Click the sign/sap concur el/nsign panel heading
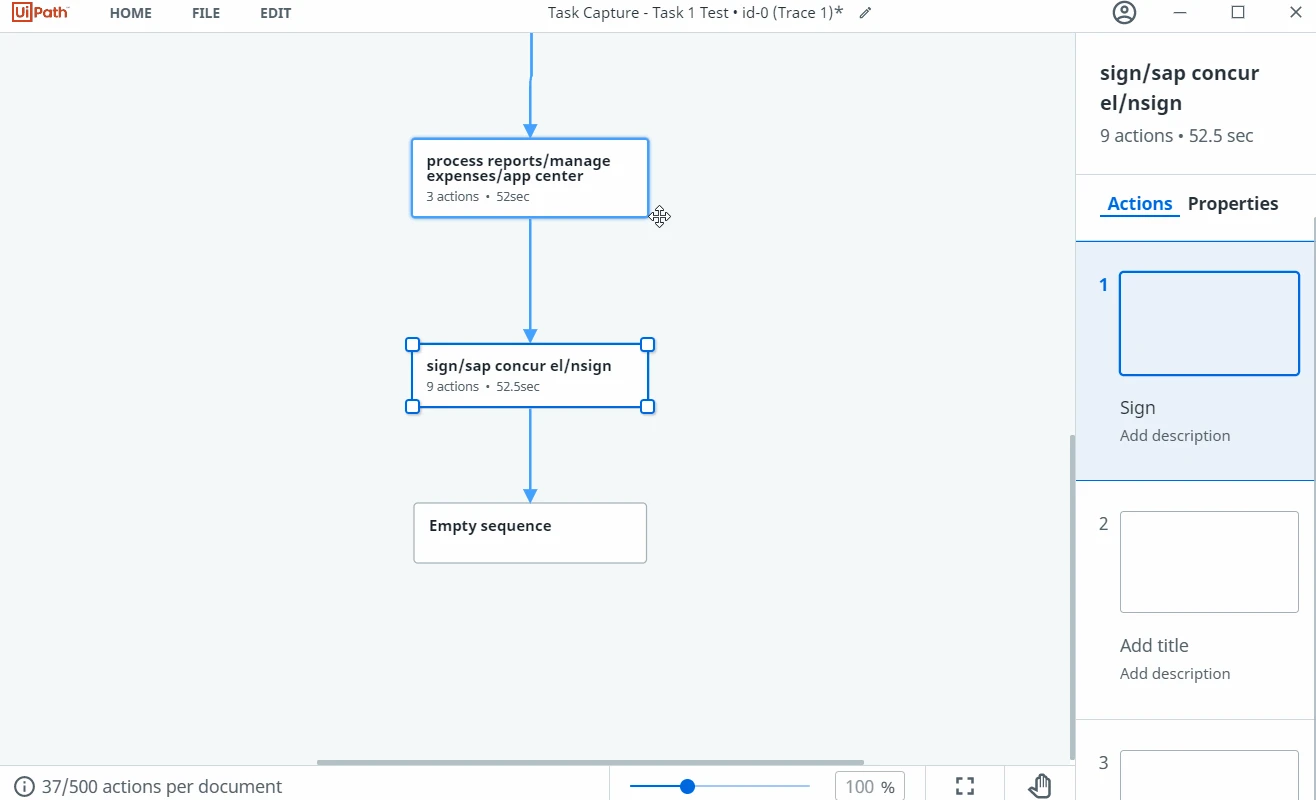Viewport: 1316px width, 800px height. tap(1179, 88)
